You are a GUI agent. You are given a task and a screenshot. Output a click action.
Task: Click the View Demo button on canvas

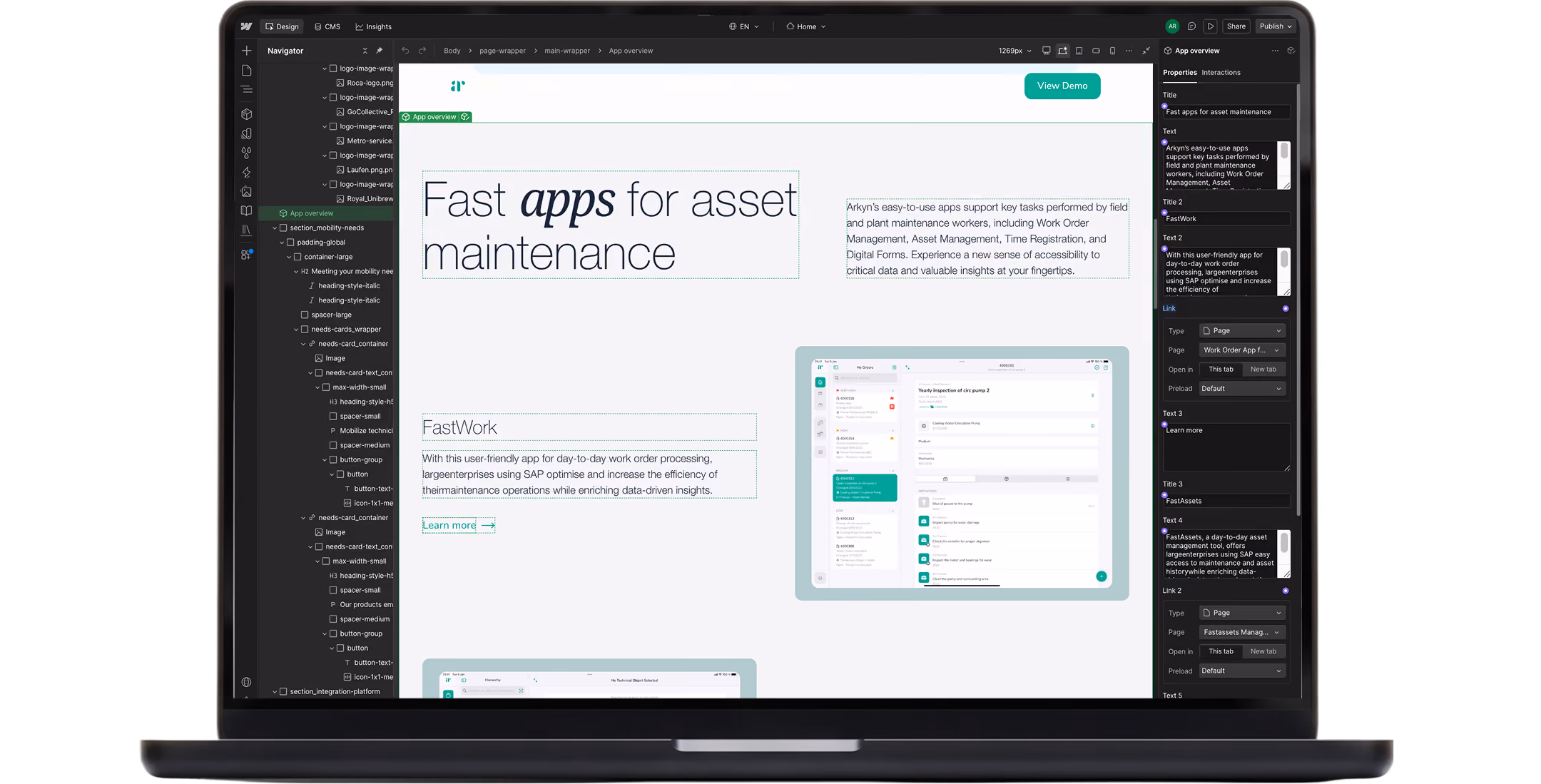click(x=1062, y=86)
